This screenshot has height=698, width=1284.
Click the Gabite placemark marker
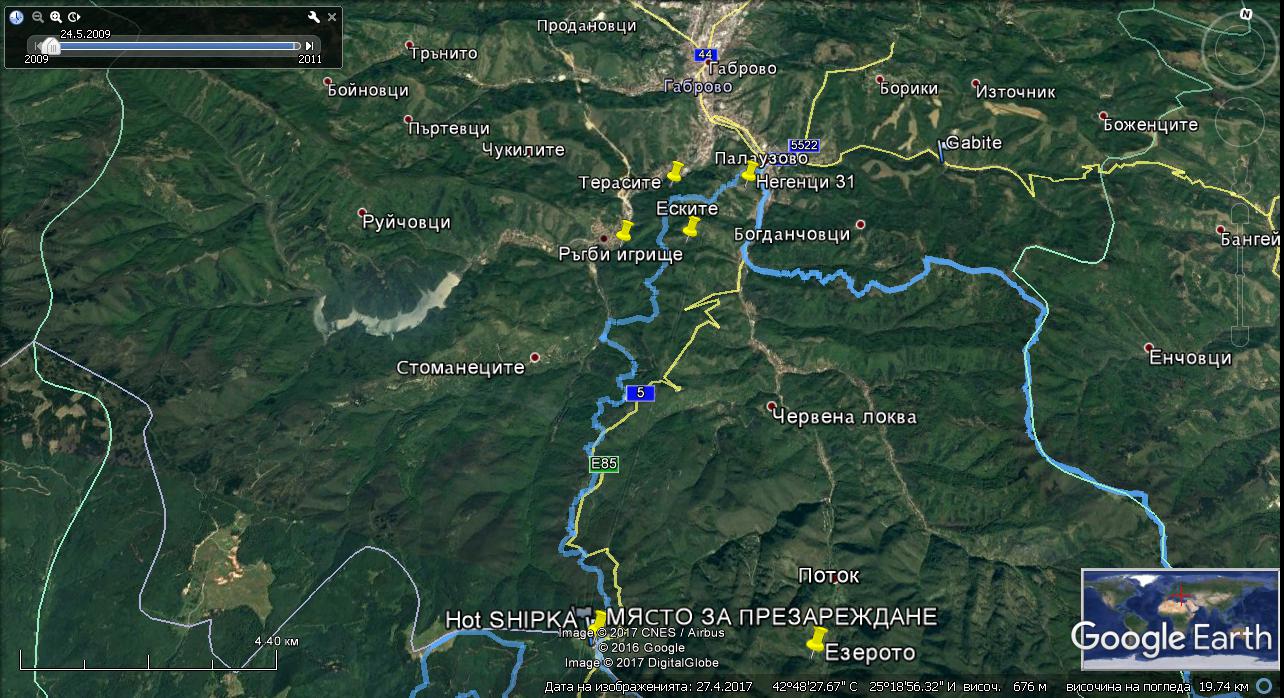941,151
